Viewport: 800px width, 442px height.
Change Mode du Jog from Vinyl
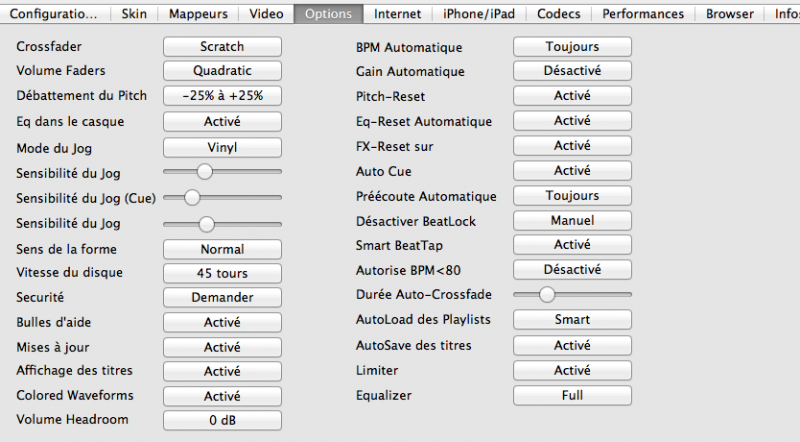click(222, 147)
